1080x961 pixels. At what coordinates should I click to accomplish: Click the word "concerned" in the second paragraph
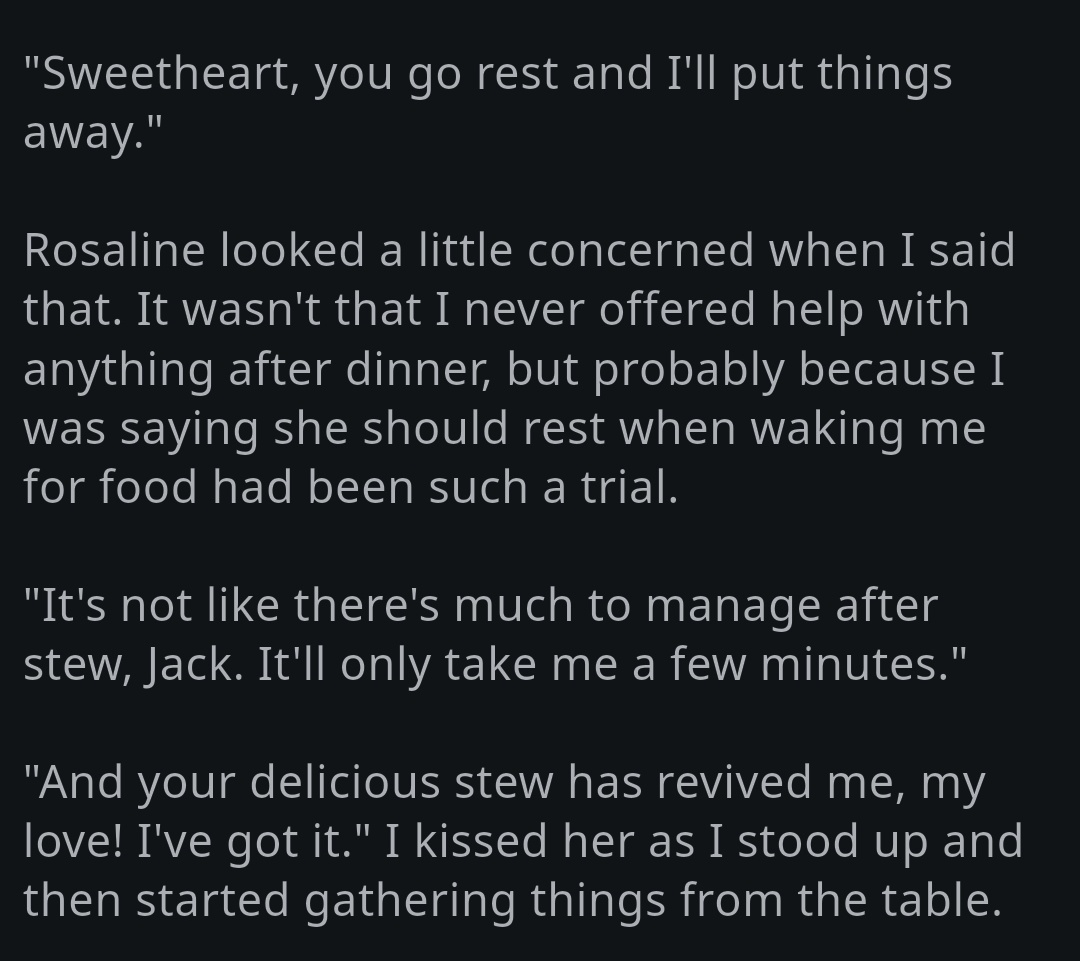[640, 250]
